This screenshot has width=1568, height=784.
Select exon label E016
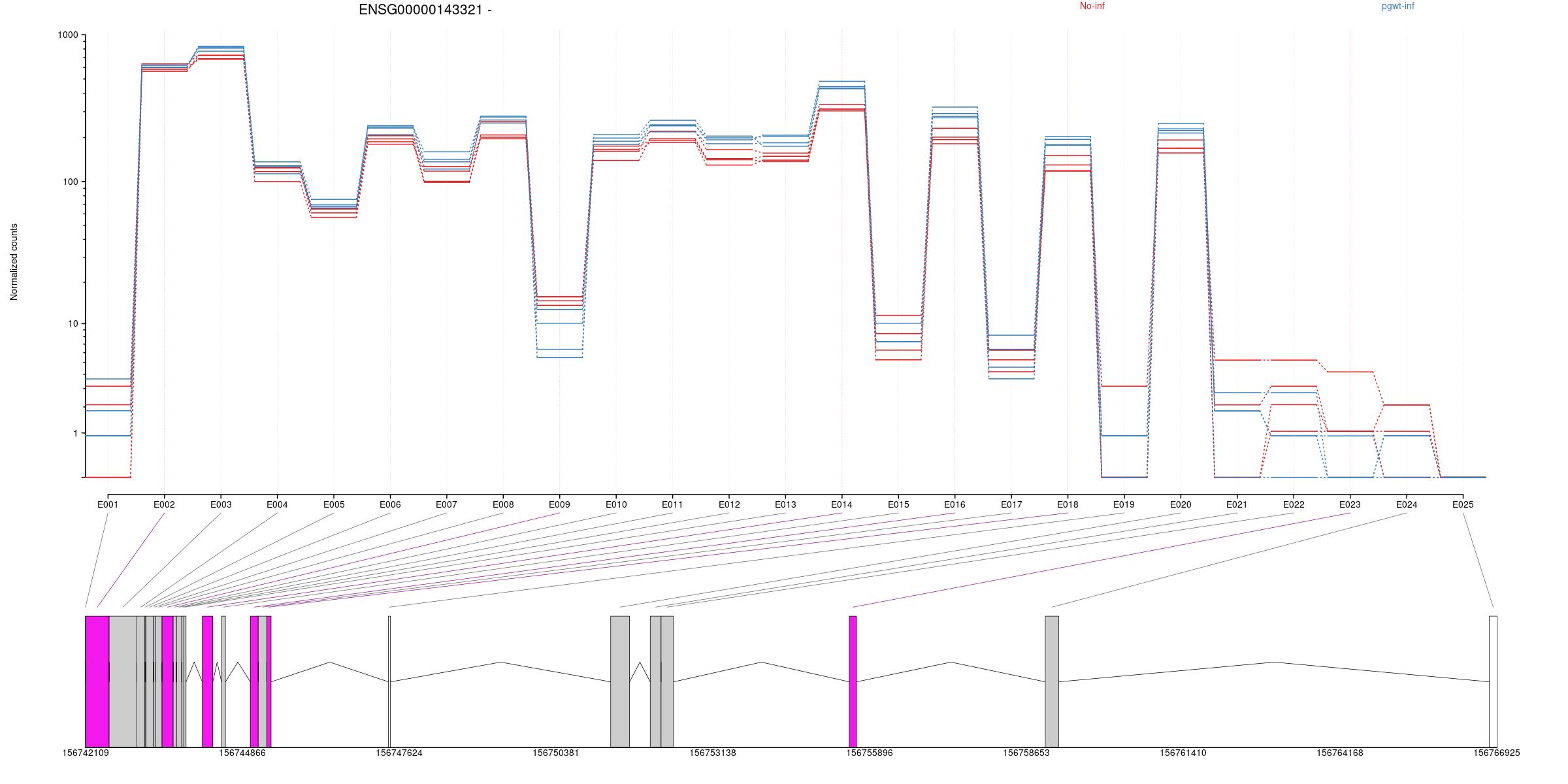pyautogui.click(x=955, y=504)
